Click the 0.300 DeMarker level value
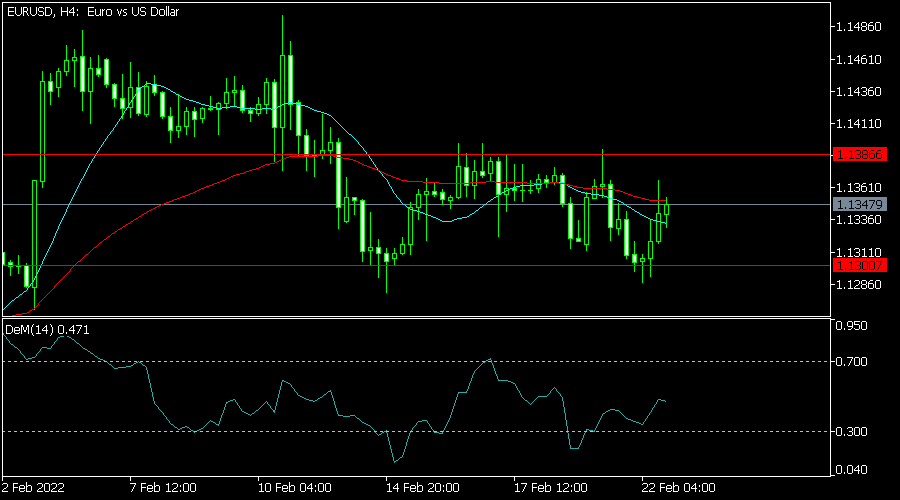Image resolution: width=900 pixels, height=500 pixels. point(852,432)
